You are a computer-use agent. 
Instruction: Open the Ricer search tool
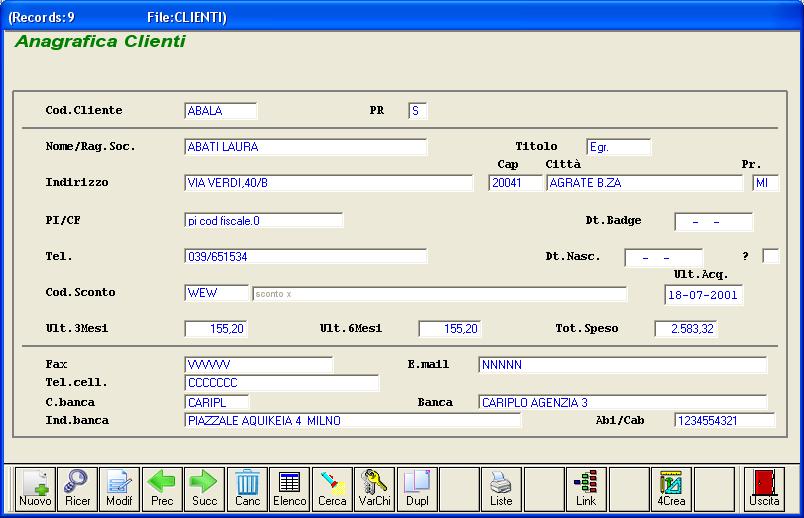(77, 489)
